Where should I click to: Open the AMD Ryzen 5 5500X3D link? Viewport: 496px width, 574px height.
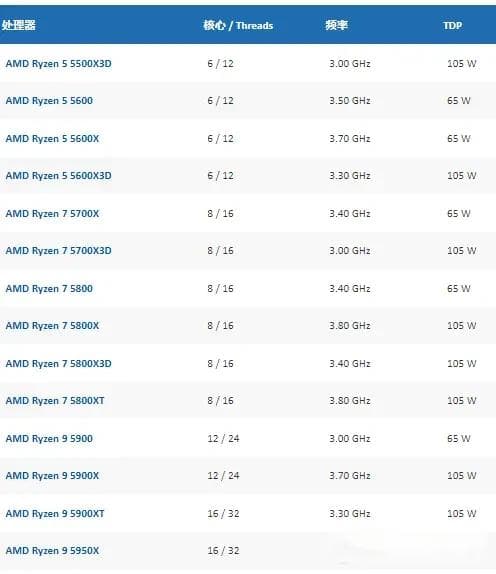pos(59,64)
